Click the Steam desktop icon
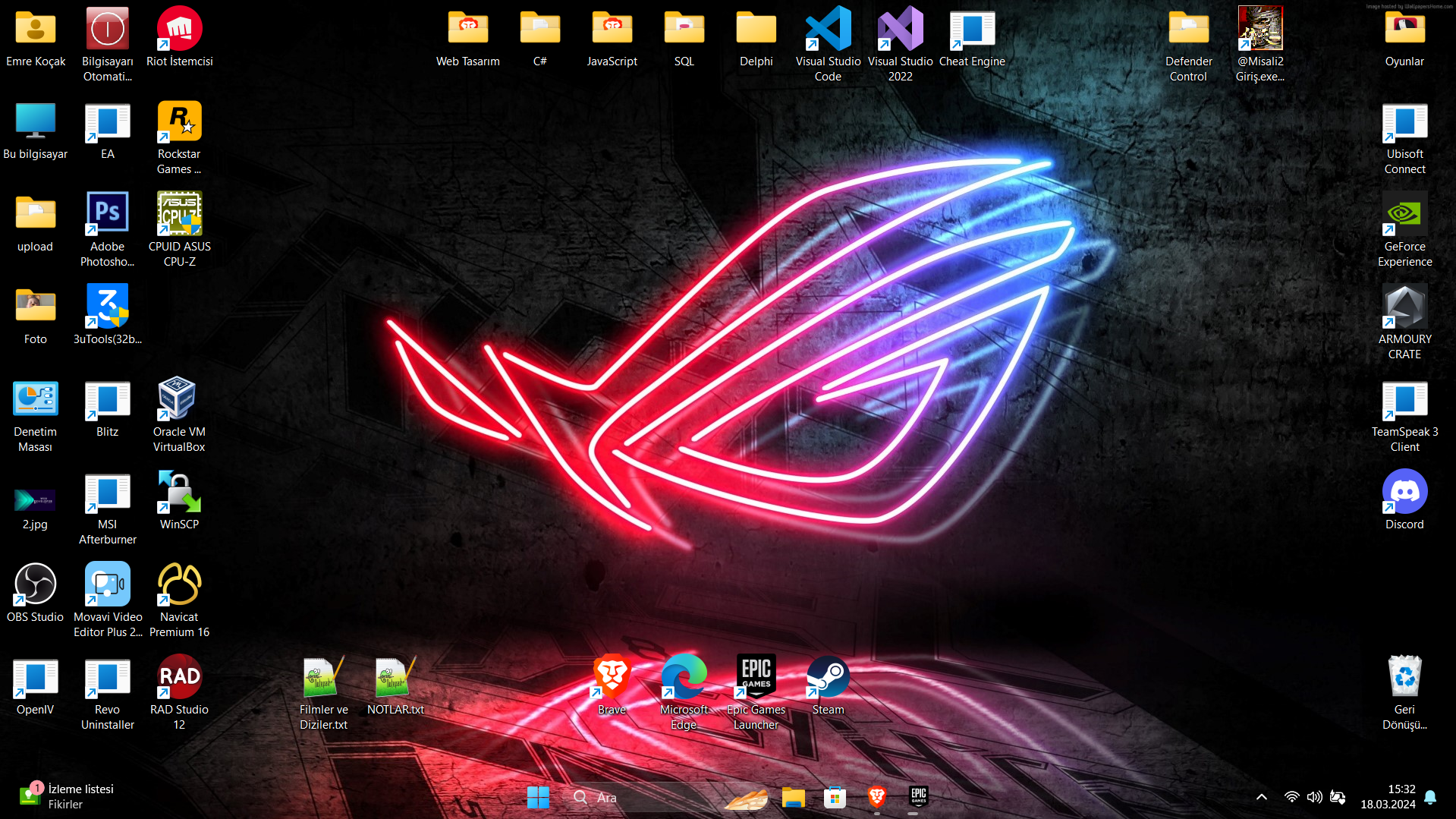The height and width of the screenshot is (819, 1456). (x=829, y=686)
